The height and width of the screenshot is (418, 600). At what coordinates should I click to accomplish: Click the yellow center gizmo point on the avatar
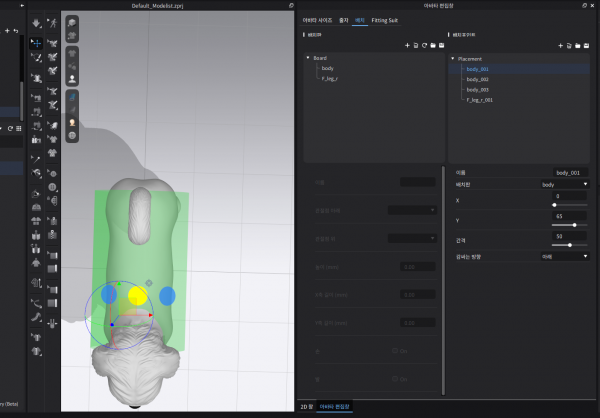(x=137, y=295)
